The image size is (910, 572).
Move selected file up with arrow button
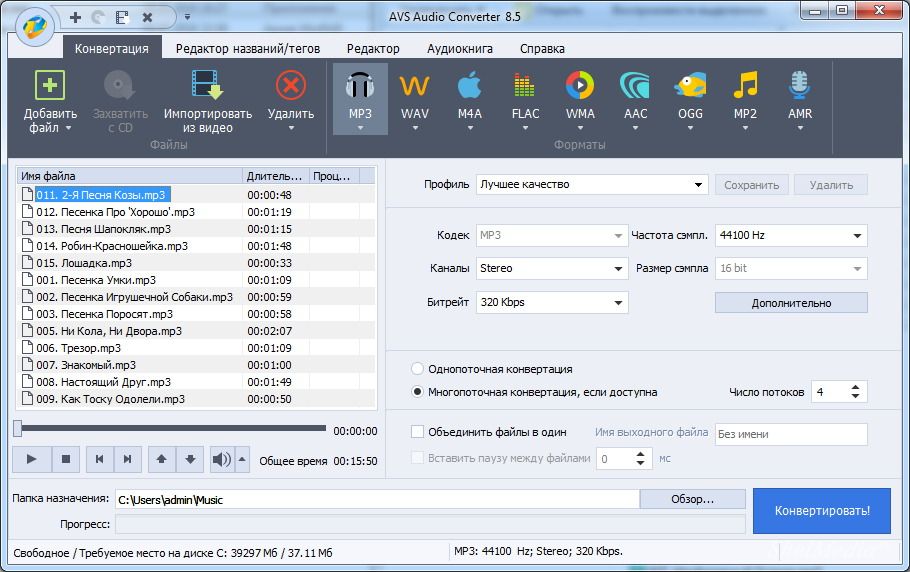[162, 459]
